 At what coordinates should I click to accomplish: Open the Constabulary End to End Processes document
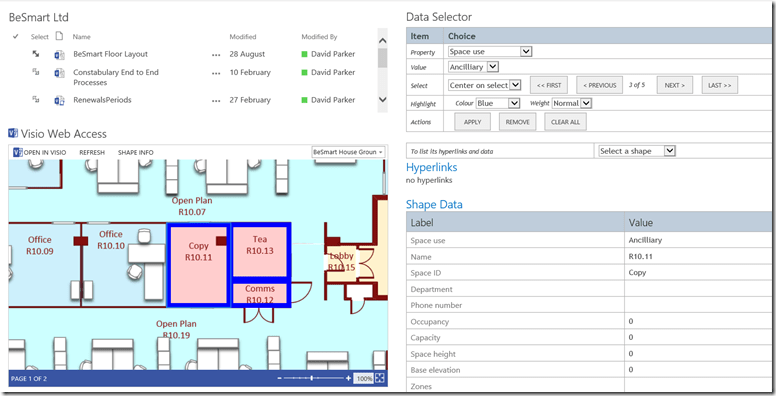point(116,77)
